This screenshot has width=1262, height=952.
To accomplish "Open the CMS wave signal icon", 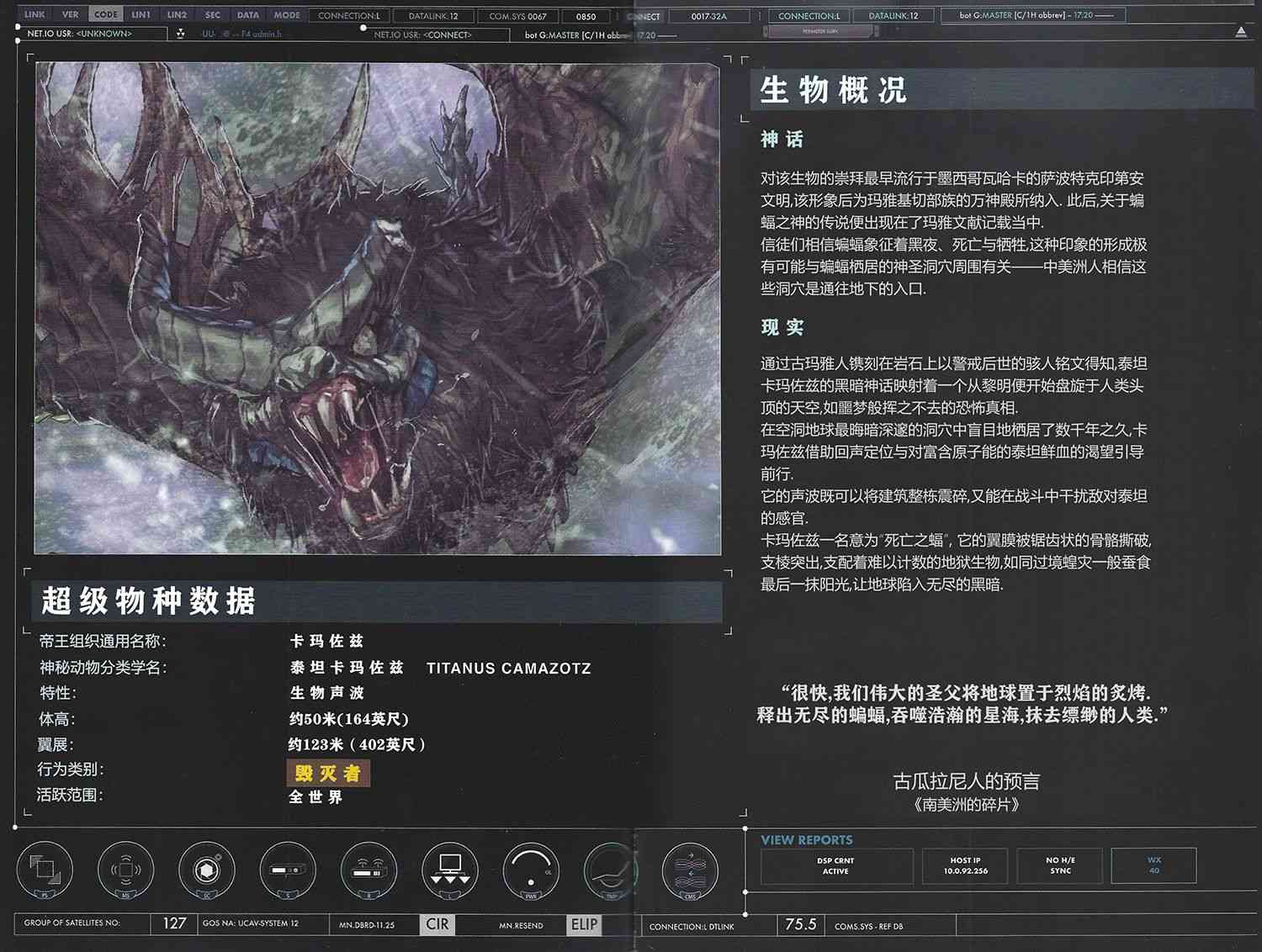I will 690,869.
